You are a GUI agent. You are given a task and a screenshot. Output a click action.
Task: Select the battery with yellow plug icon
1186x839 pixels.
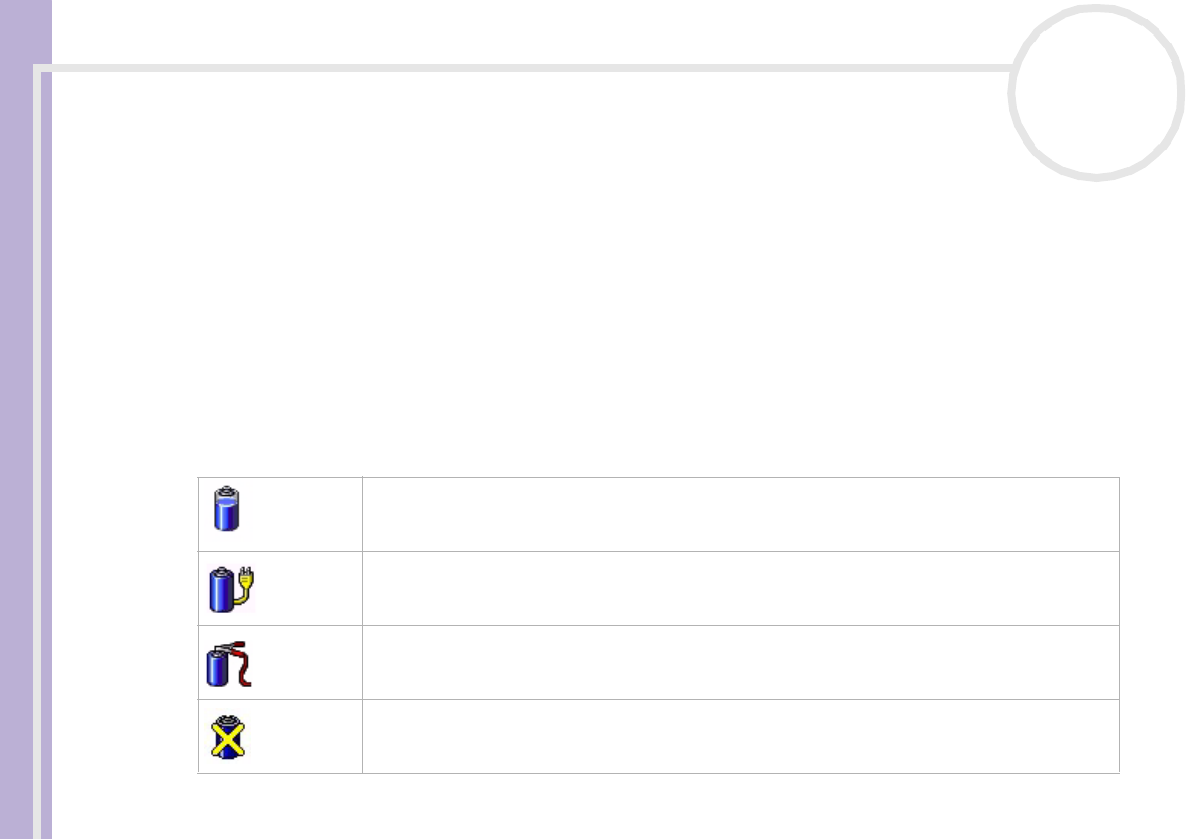[x=231, y=589]
